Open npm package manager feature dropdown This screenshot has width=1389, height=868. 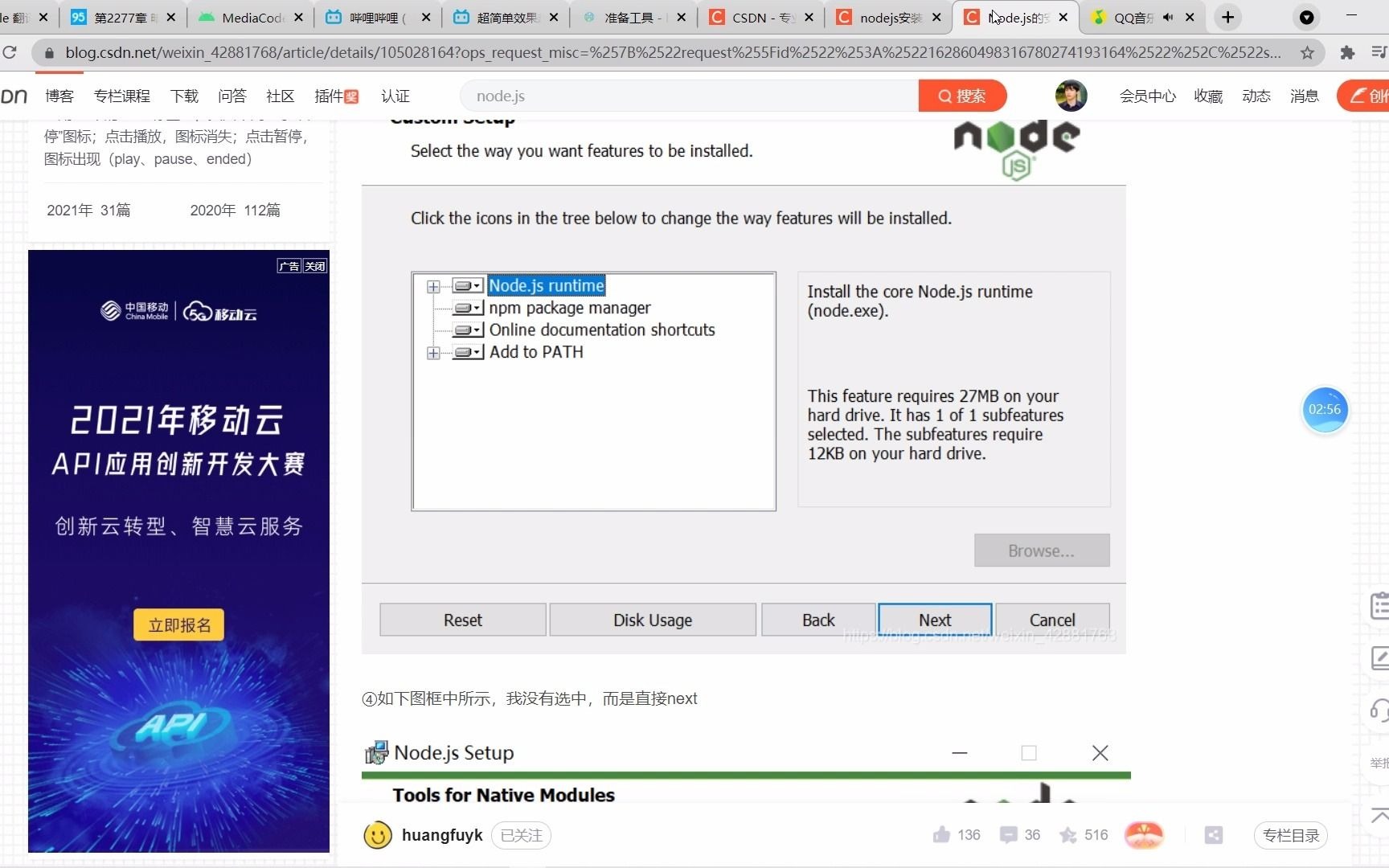tap(467, 308)
